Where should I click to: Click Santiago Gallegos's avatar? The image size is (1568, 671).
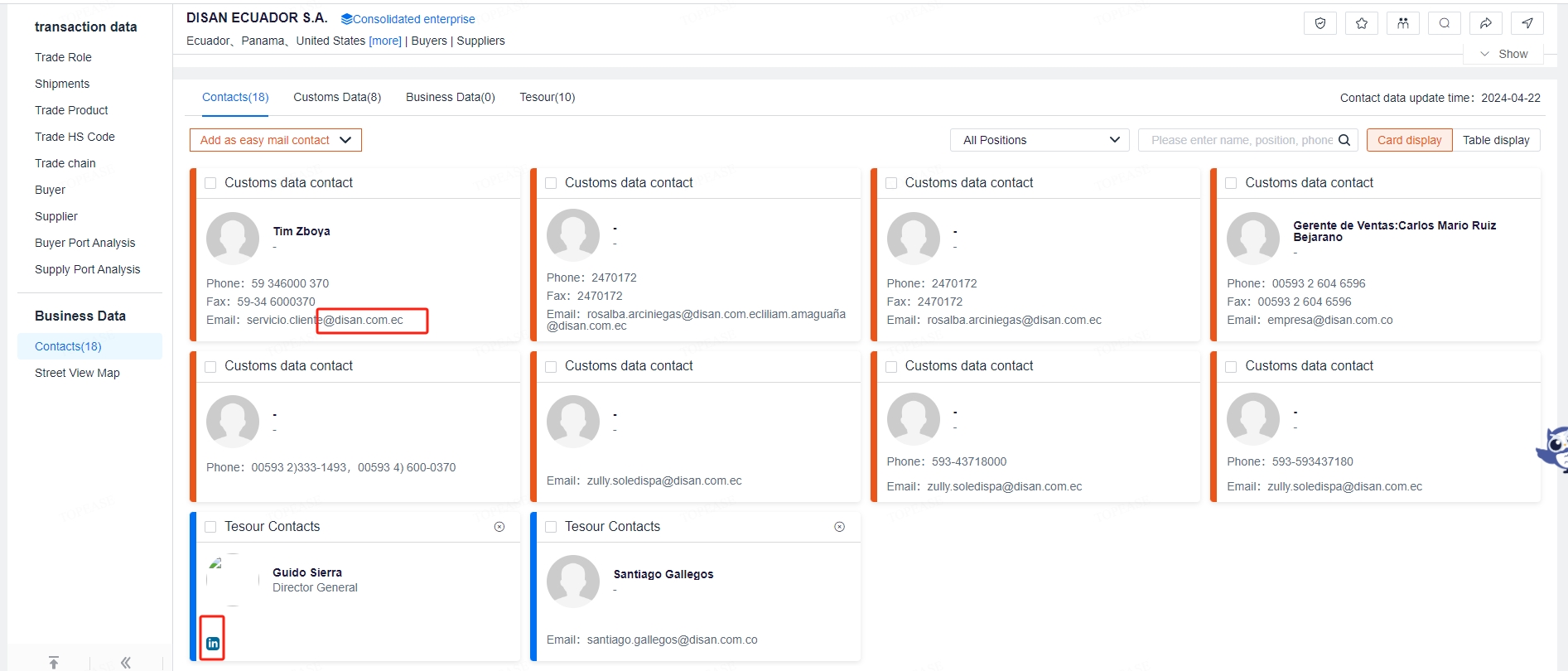coord(573,582)
